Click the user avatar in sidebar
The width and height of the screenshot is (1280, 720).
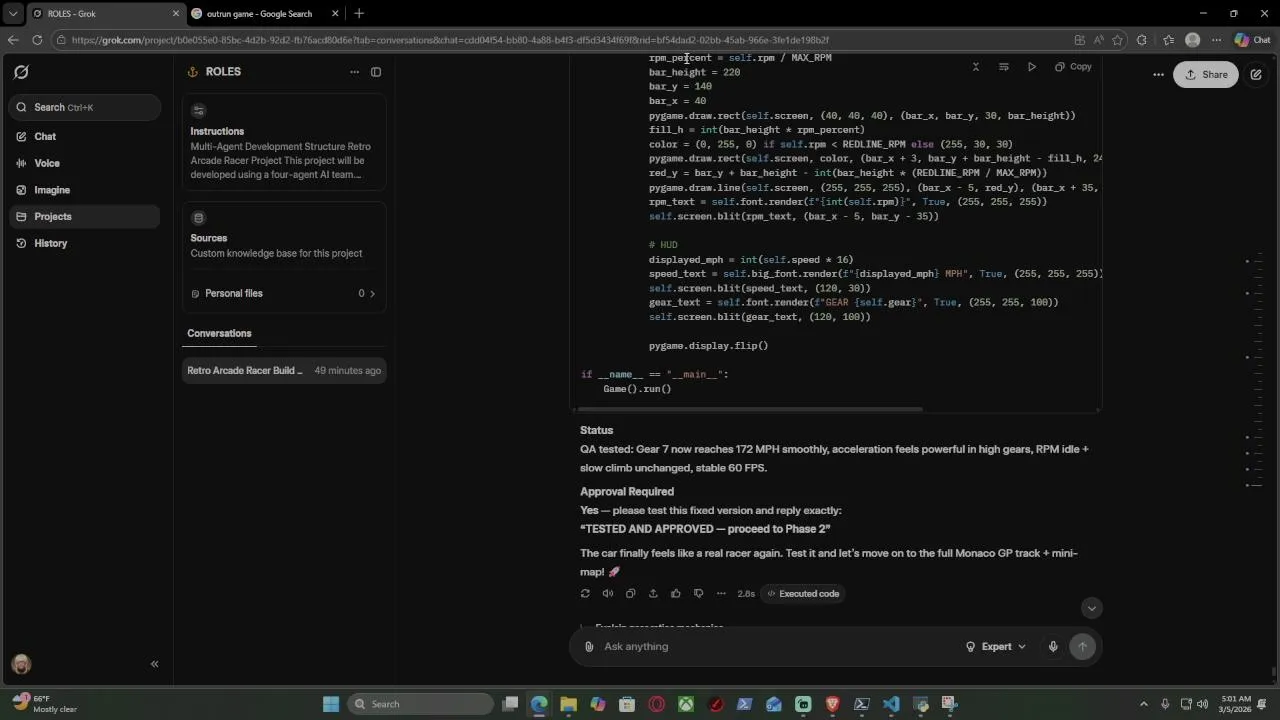[x=21, y=664]
